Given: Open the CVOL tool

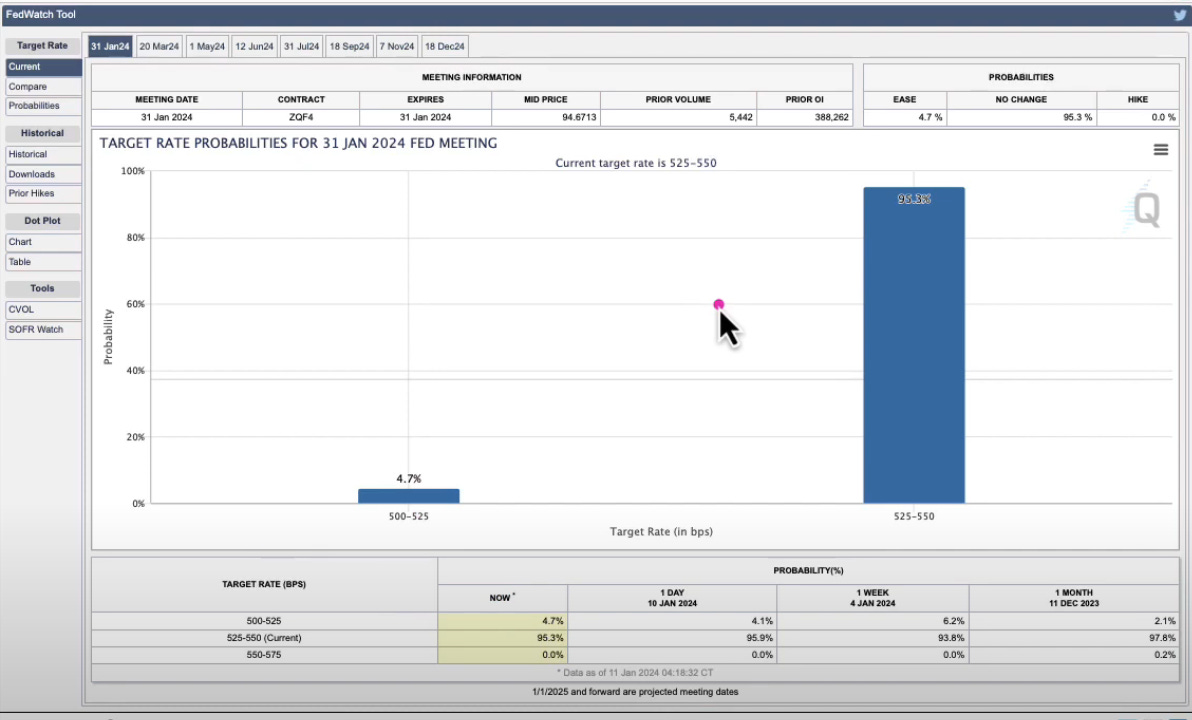Looking at the screenshot, I should 43,309.
